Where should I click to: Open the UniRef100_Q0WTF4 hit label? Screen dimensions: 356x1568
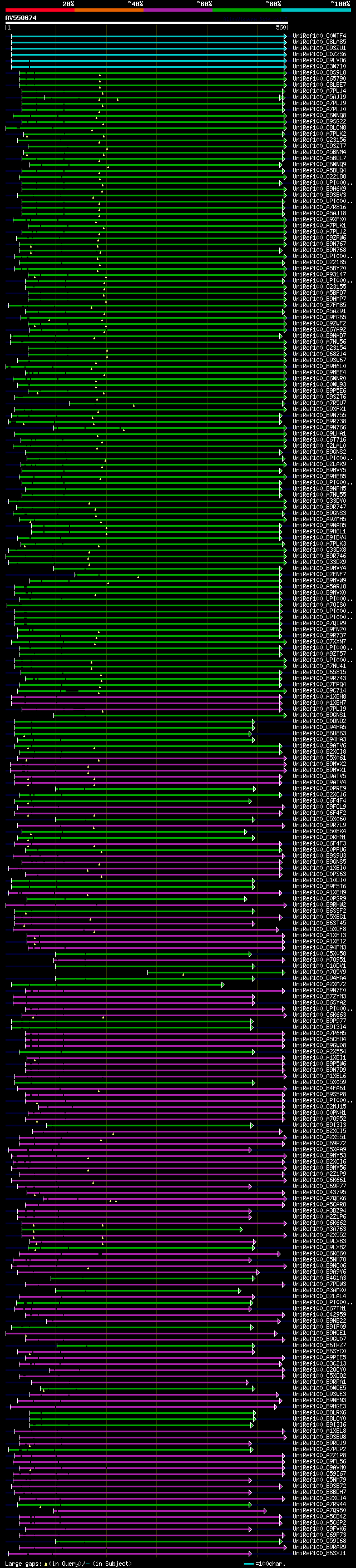pyautogui.click(x=319, y=36)
